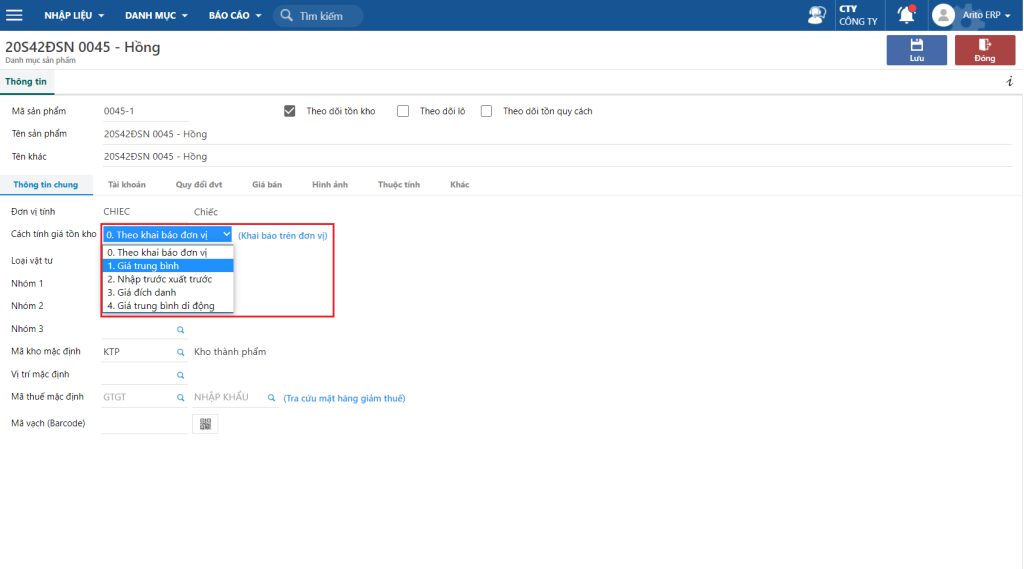This screenshot has height=569, width=1024.
Task: Click the info icon at right of tab row
Action: pyautogui.click(x=1010, y=82)
